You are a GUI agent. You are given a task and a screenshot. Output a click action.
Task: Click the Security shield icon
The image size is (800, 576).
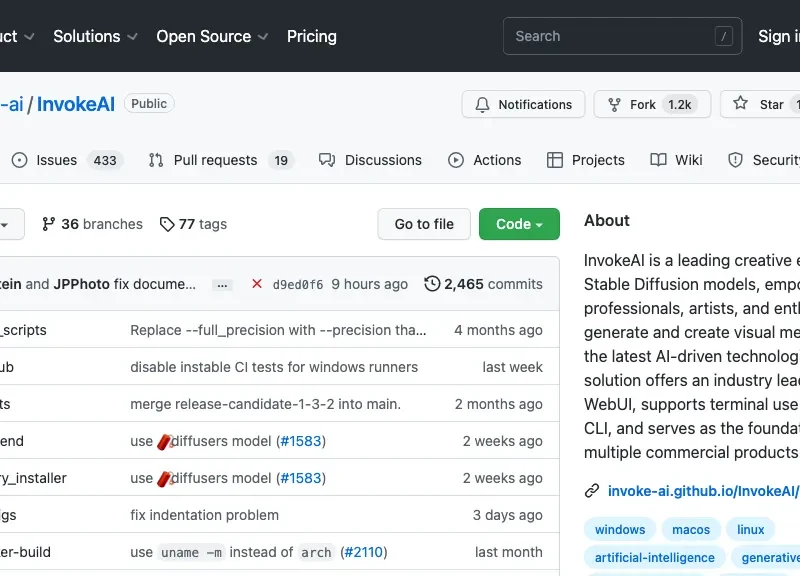(x=735, y=160)
